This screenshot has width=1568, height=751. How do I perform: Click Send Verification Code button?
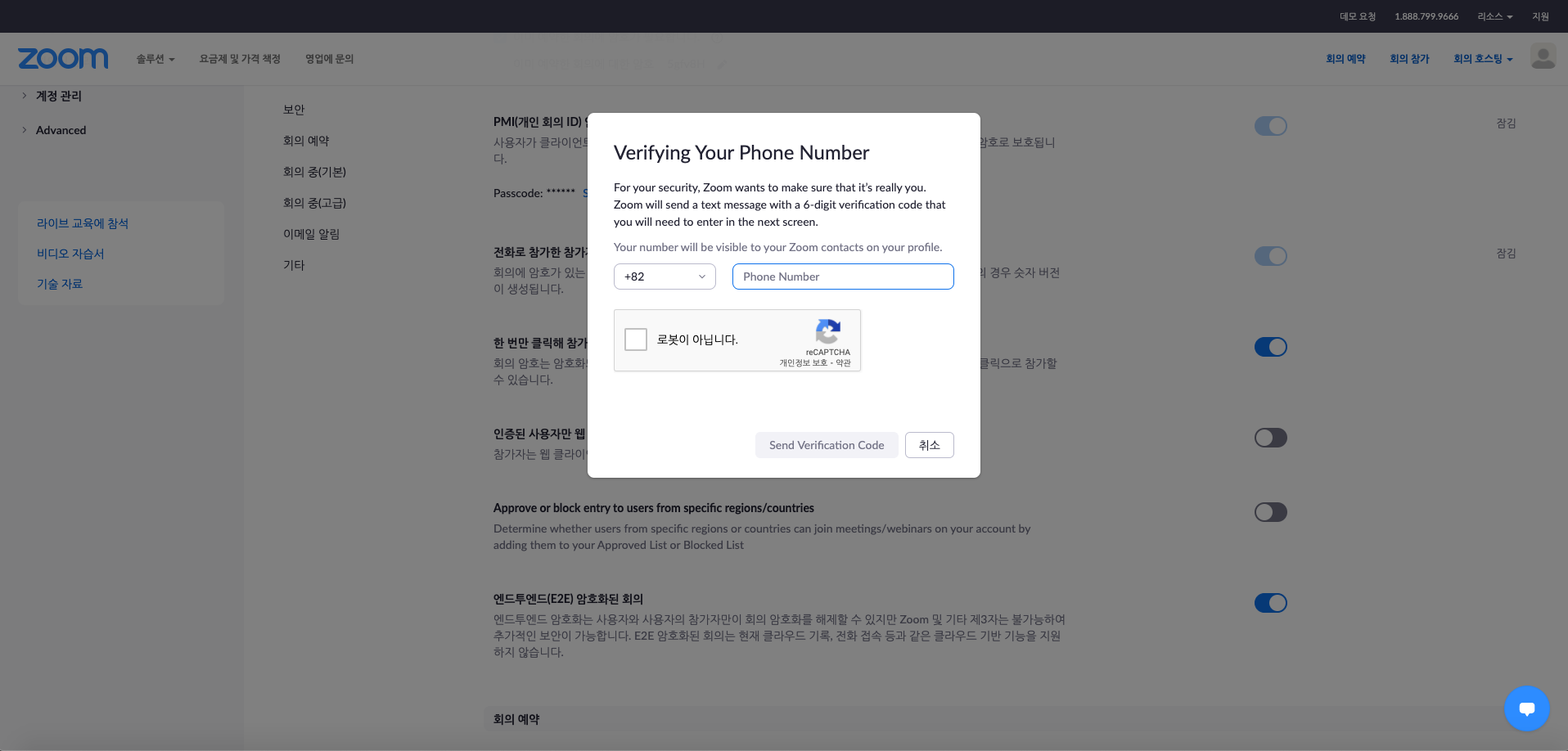(x=827, y=445)
